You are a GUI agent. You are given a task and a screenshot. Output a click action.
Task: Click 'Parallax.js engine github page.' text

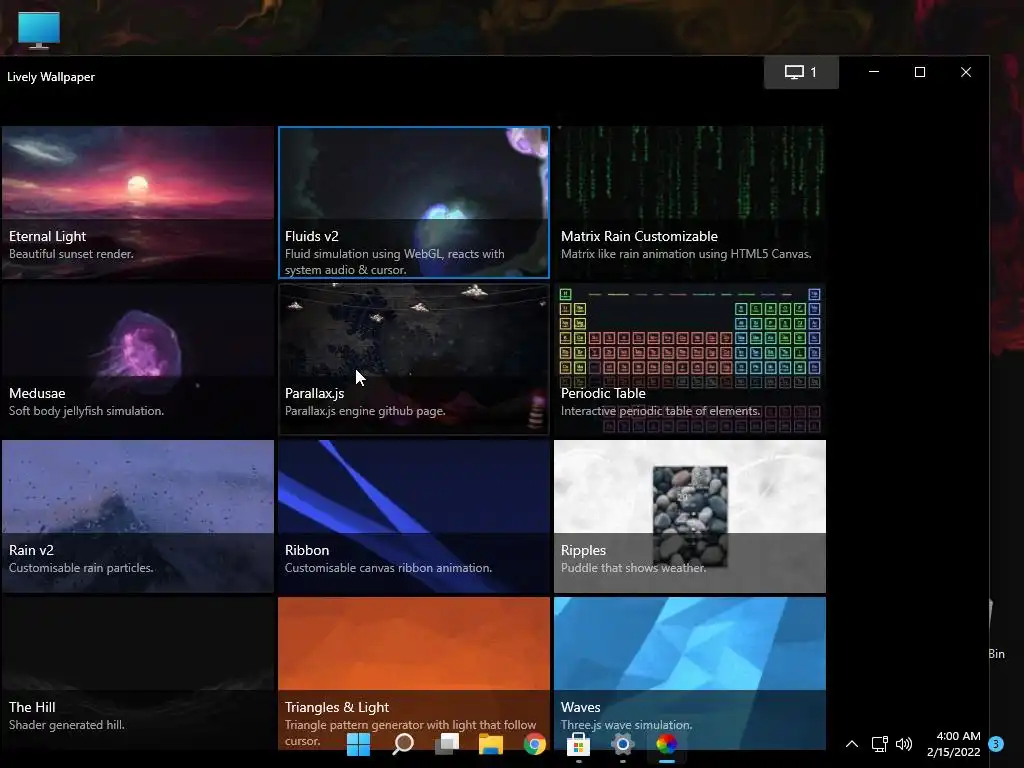(365, 411)
